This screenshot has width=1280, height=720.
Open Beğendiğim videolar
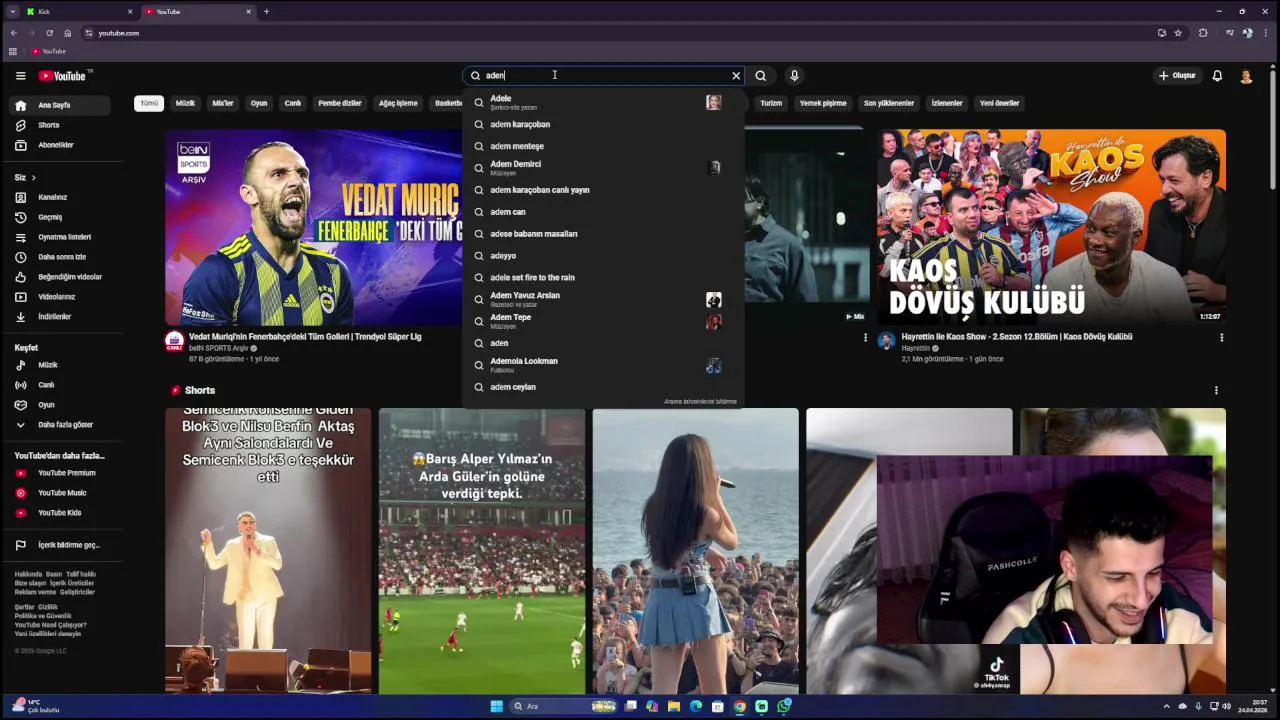point(59,277)
